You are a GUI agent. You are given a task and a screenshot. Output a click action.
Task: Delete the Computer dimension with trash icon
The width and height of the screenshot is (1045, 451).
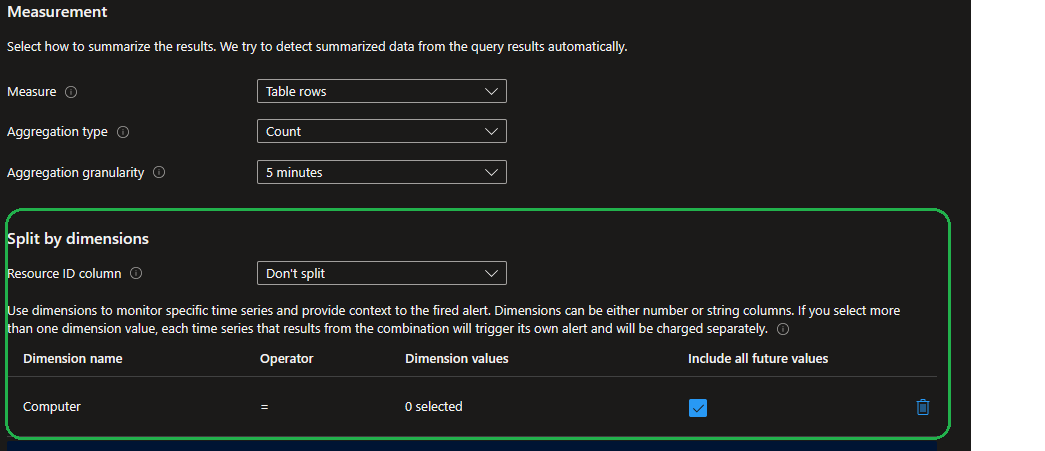click(x=922, y=407)
